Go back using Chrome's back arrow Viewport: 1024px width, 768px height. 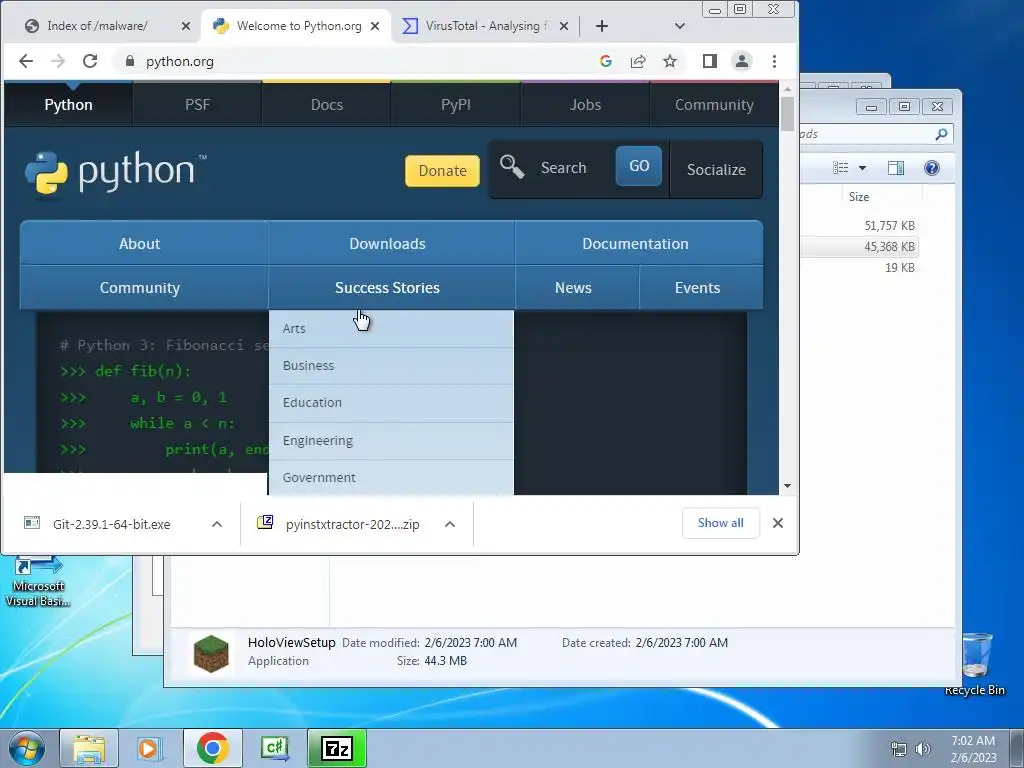[x=25, y=61]
